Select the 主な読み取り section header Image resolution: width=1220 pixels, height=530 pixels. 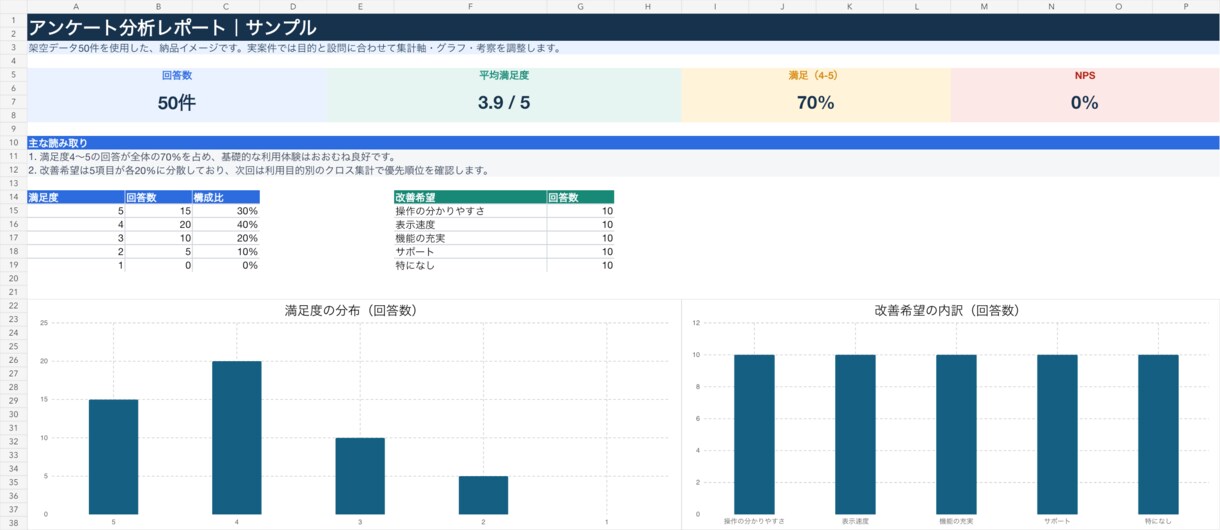point(623,143)
